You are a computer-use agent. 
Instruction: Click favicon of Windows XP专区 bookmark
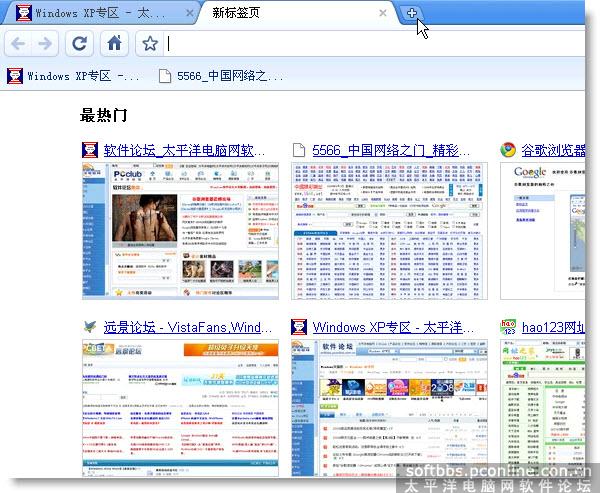(15, 76)
